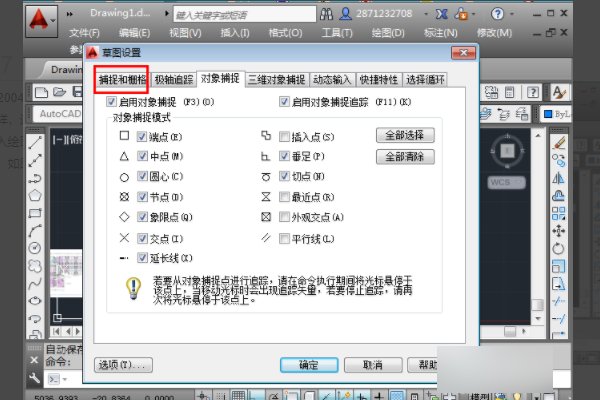
Task: Uncheck the 中点(M) checkbox
Action: [142, 156]
